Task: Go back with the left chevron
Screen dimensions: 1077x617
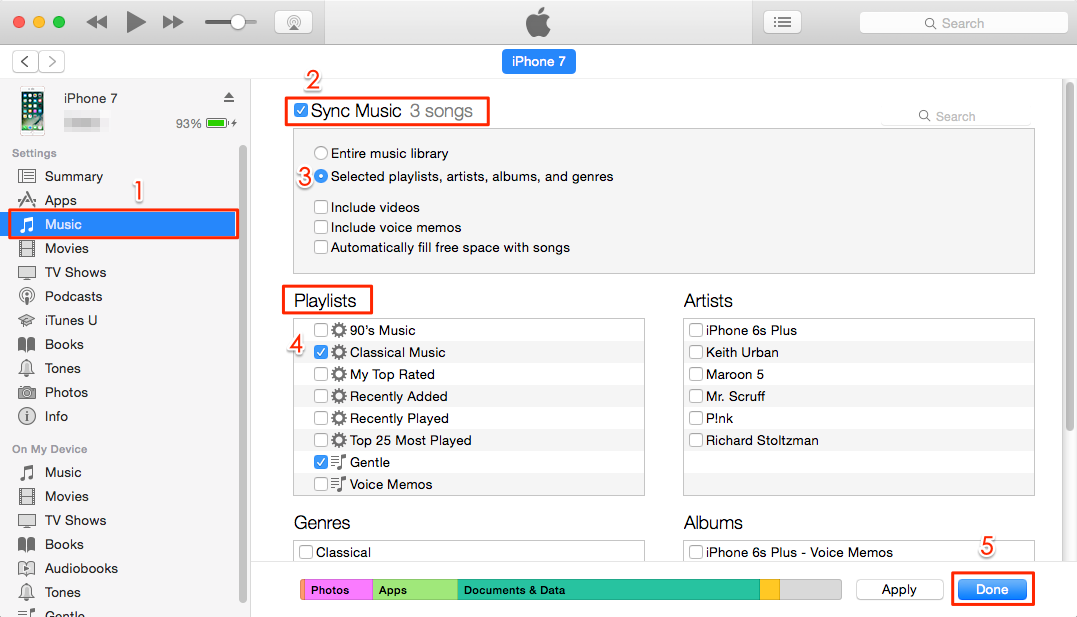Action: [x=25, y=62]
